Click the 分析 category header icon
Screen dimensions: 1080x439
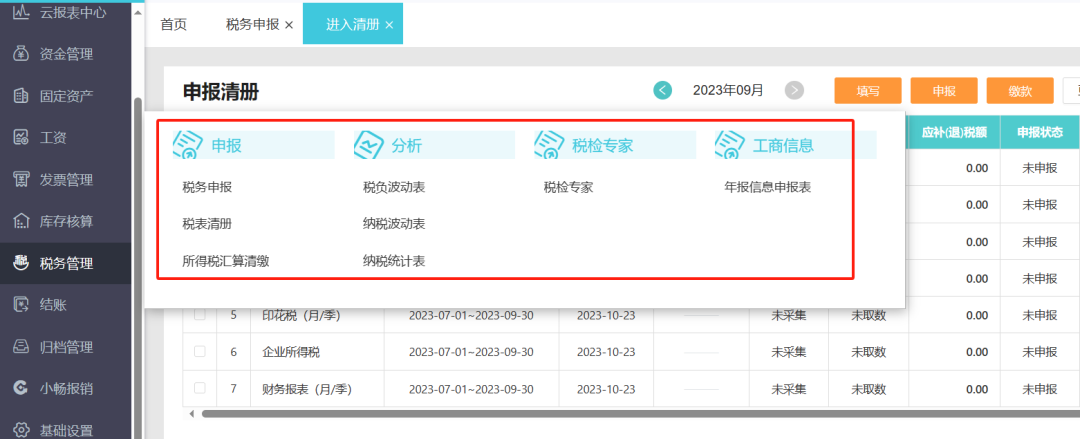[x=368, y=145]
